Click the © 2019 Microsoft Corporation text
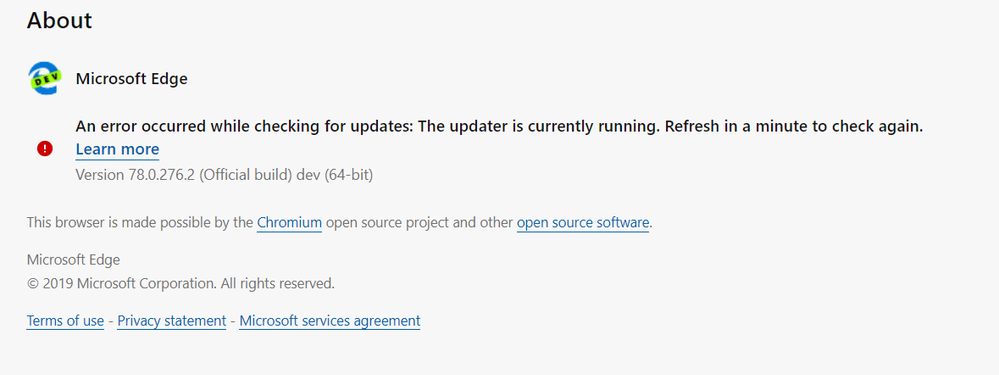Image resolution: width=999 pixels, height=375 pixels. (121, 284)
